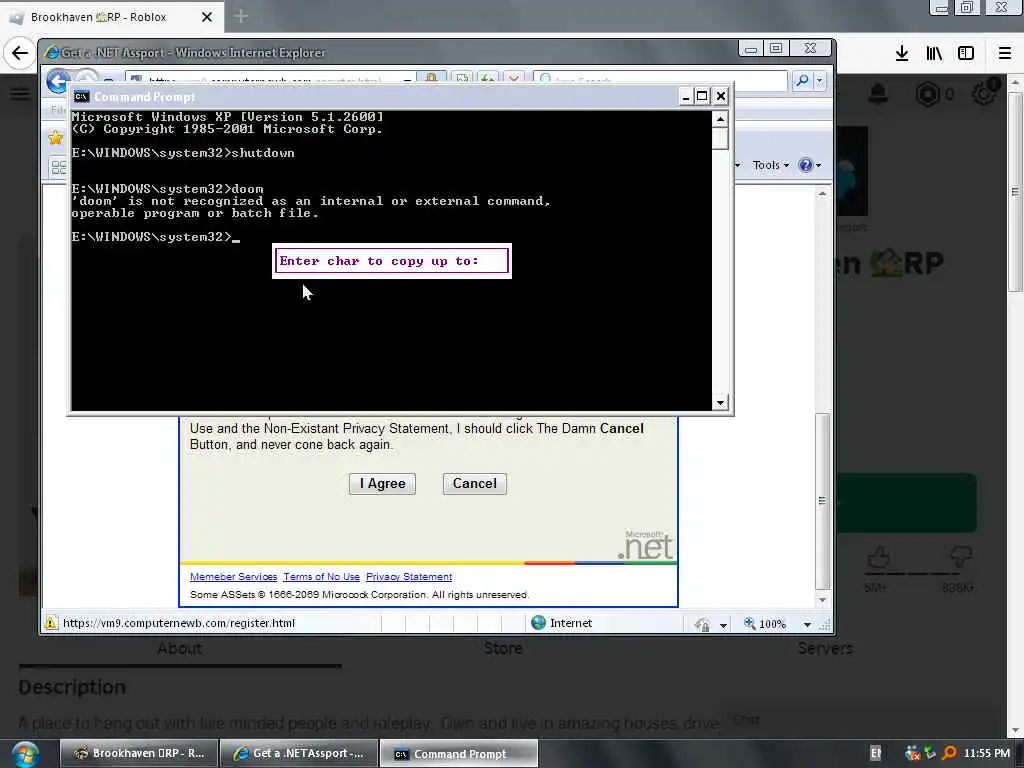
Task: Open the Firefox hamburger menu
Action: 1005,54
